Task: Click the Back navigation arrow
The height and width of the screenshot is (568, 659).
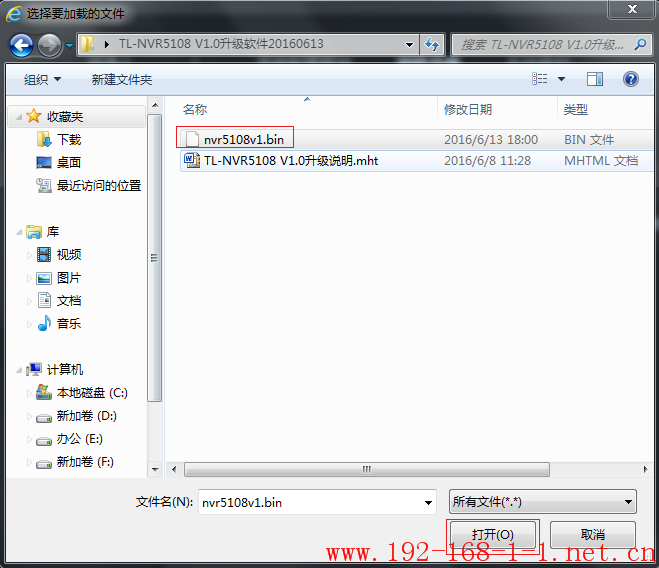Action: coord(21,45)
